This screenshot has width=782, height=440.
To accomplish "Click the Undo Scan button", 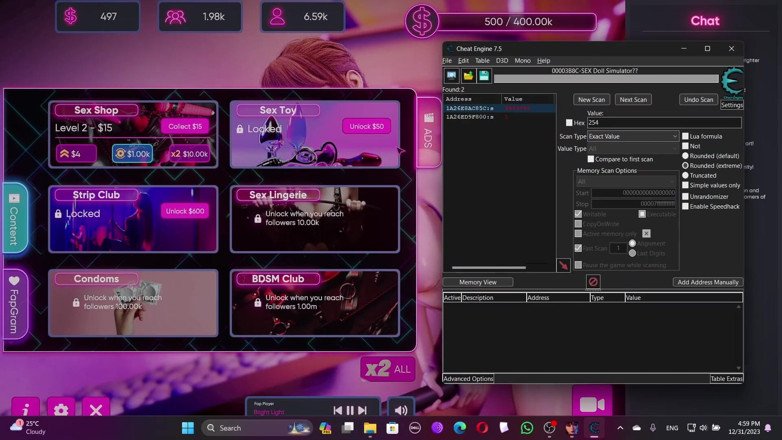I will [x=698, y=99].
